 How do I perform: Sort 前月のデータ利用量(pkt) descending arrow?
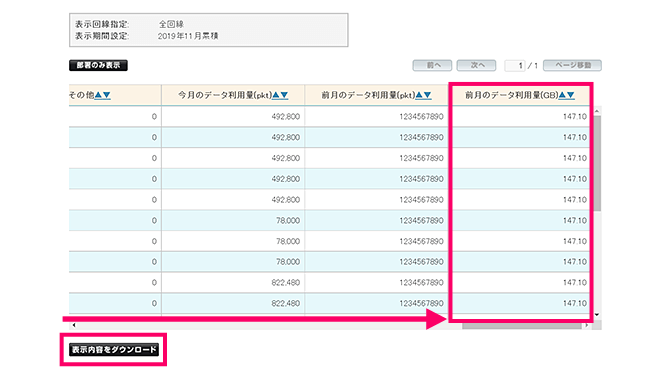[x=427, y=95]
